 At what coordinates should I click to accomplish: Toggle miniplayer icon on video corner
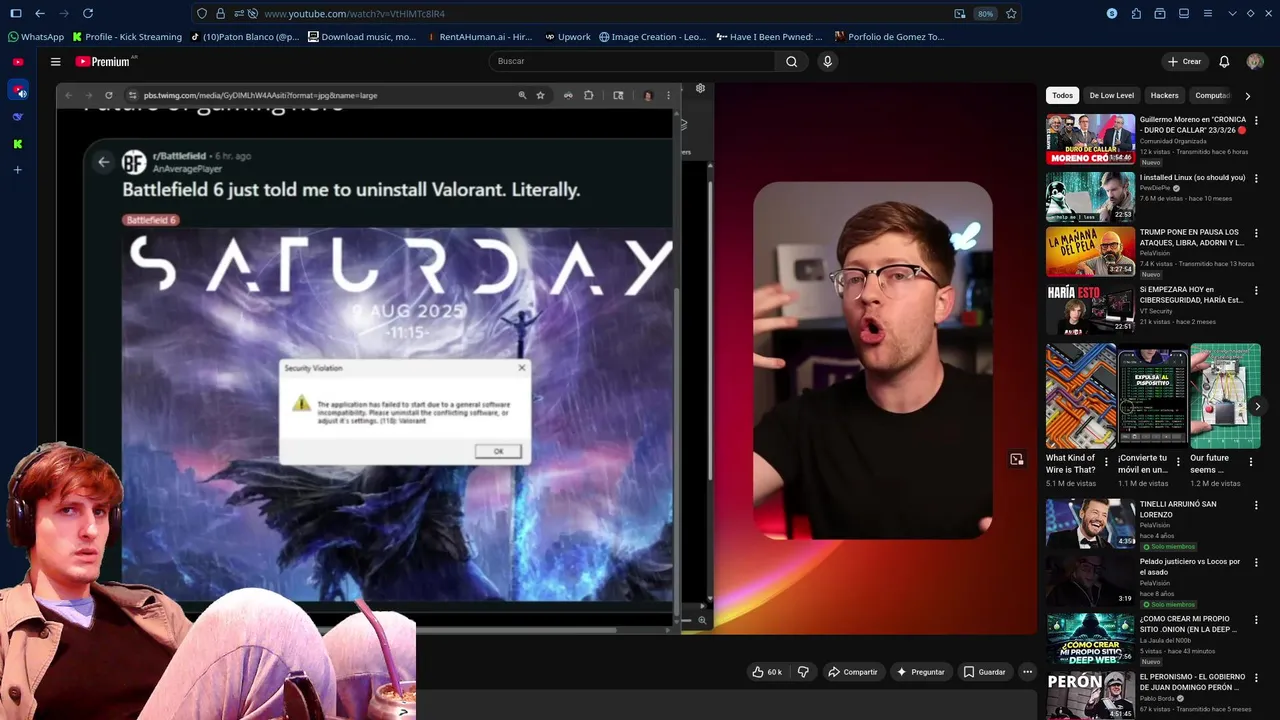tap(1017, 459)
